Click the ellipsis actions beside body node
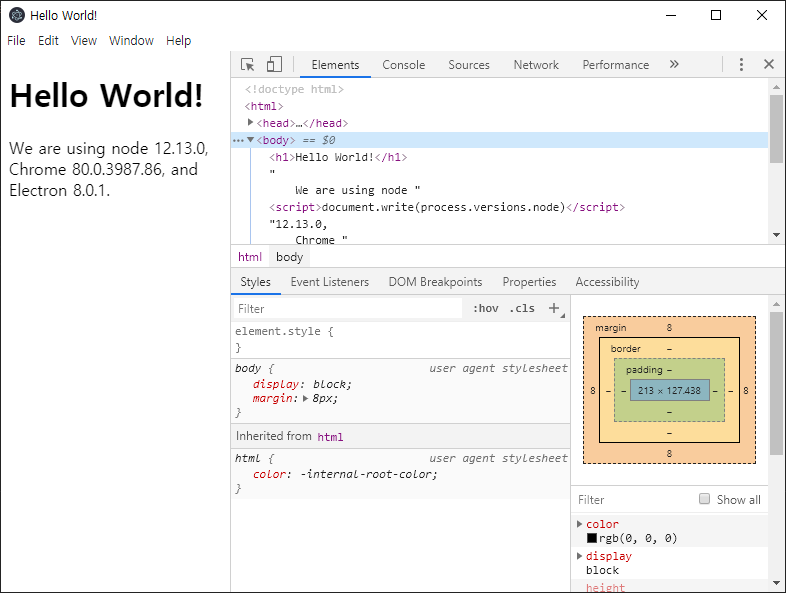Image resolution: width=786 pixels, height=593 pixels. [x=238, y=141]
